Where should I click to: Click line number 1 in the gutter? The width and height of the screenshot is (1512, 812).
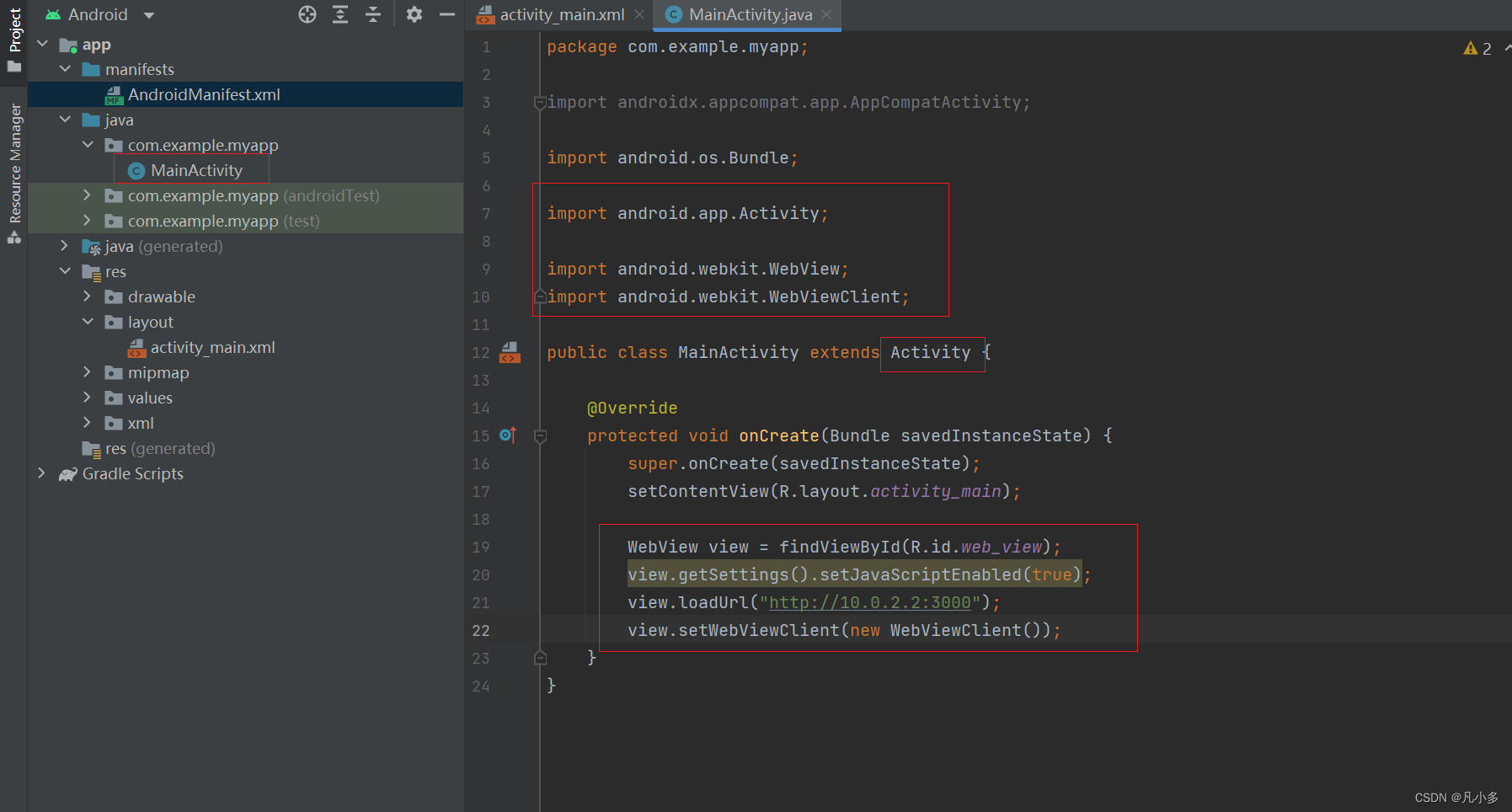click(x=486, y=47)
